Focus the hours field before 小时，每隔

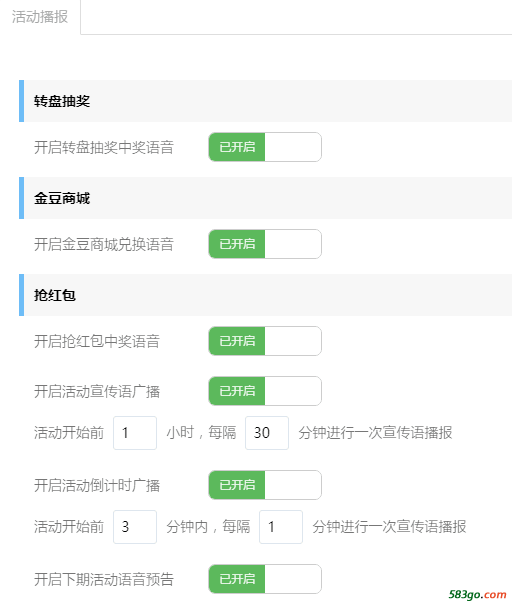tap(135, 433)
